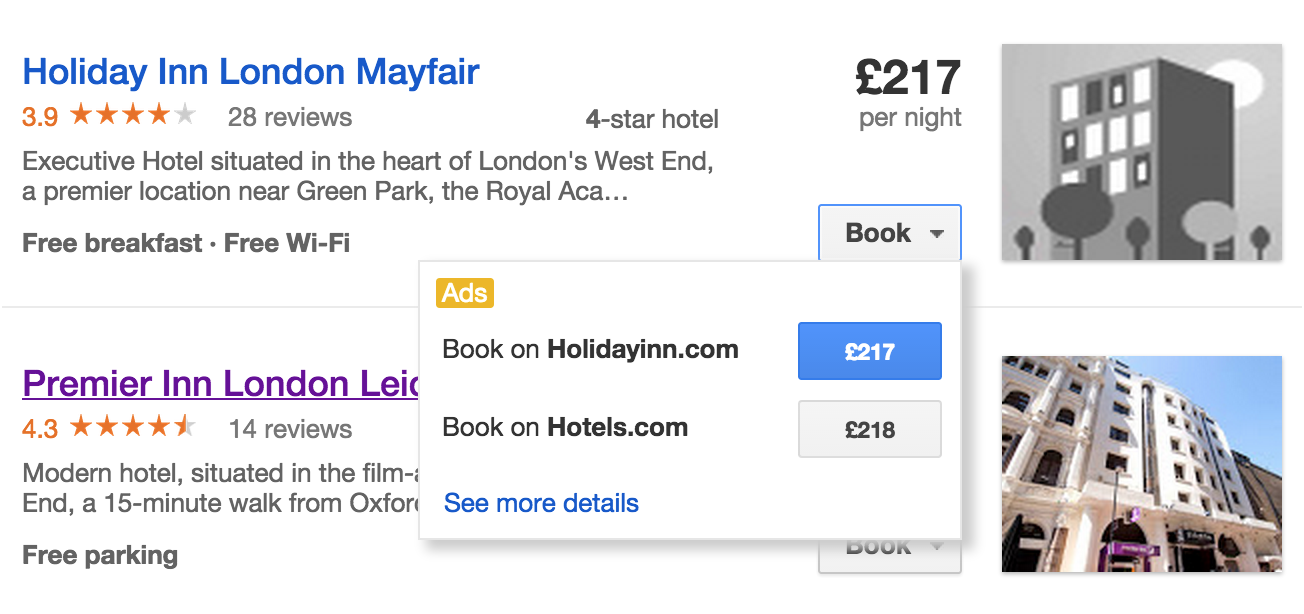1304x614 pixels.
Task: Click the Holiday Inn placeholder building image
Action: tap(1141, 152)
